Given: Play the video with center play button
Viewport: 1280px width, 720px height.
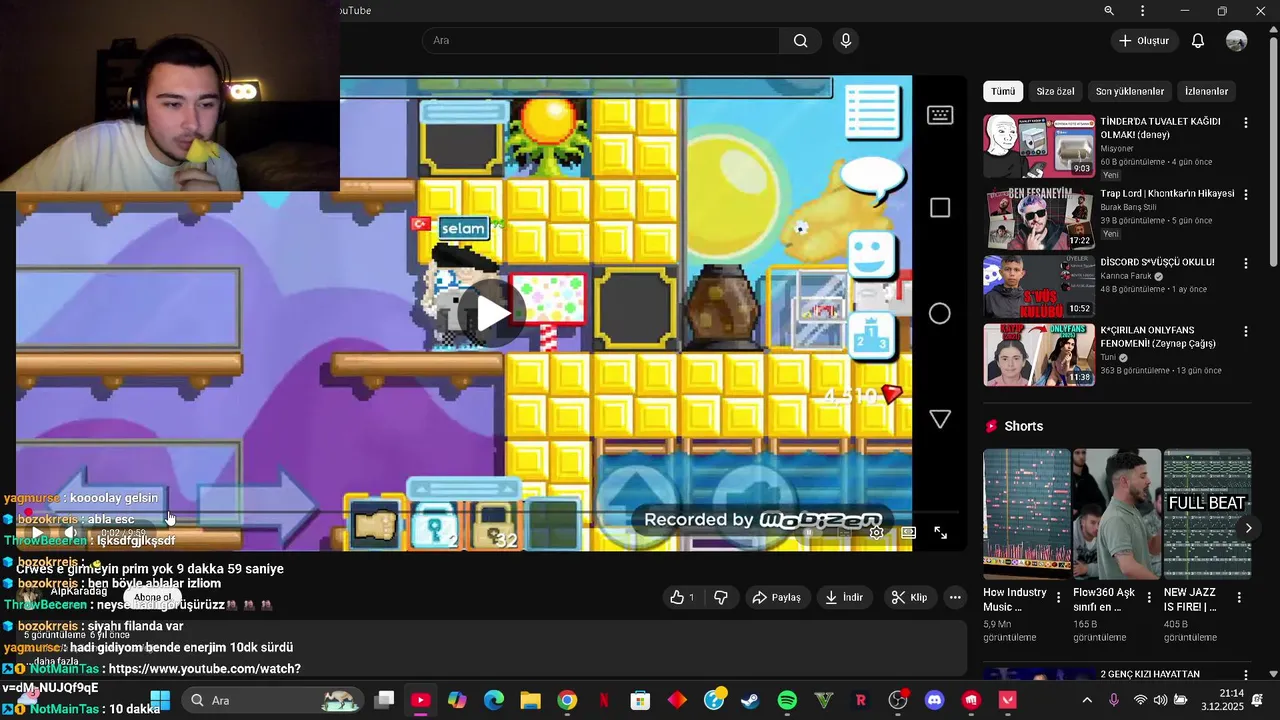Looking at the screenshot, I should [x=491, y=313].
